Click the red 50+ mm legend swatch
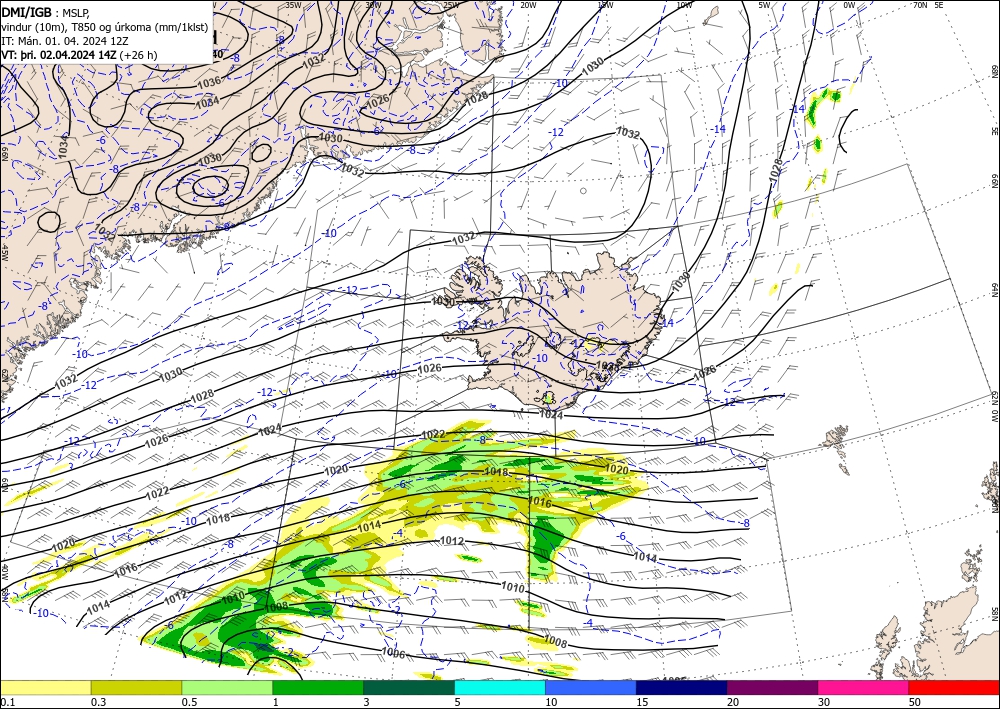1000x709 pixels. coord(954,687)
